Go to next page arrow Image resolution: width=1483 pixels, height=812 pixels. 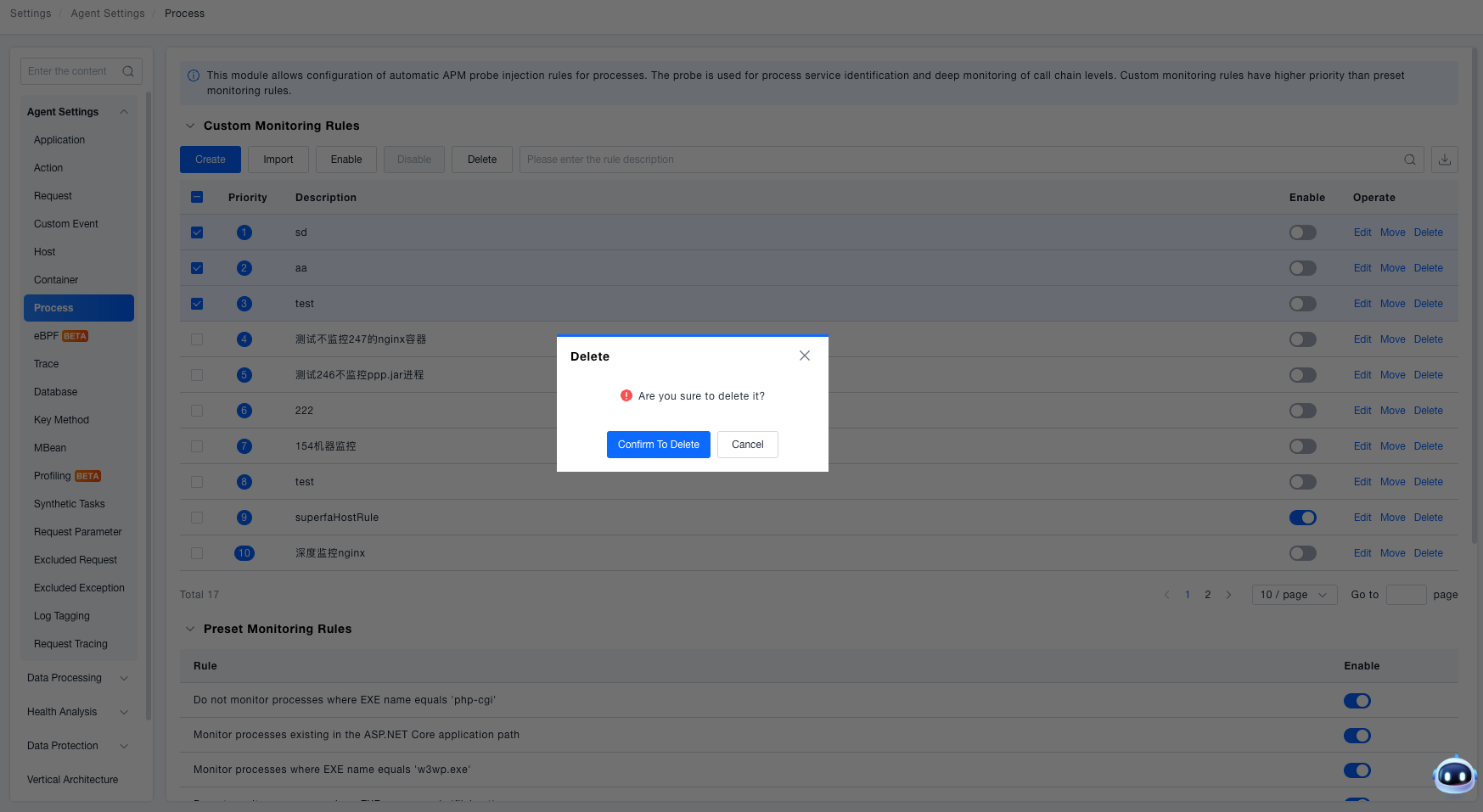(1228, 595)
